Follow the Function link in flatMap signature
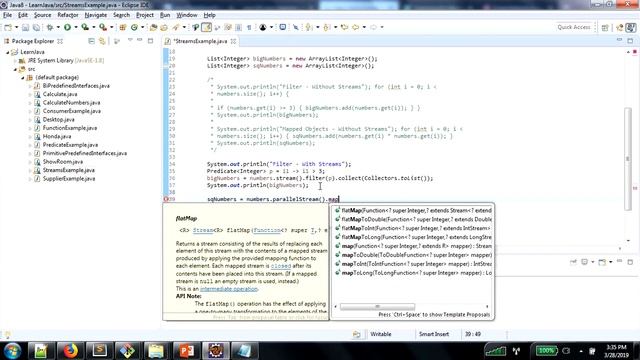 [267, 230]
